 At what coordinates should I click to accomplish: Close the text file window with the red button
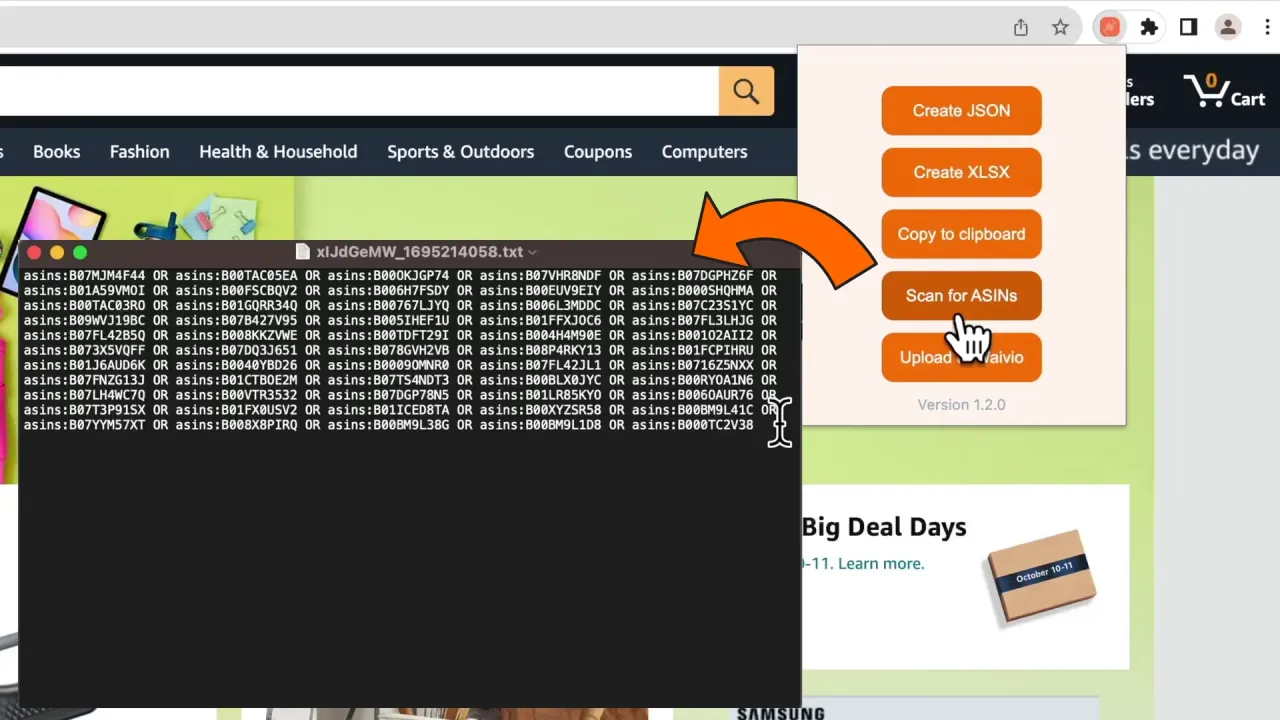(x=33, y=253)
